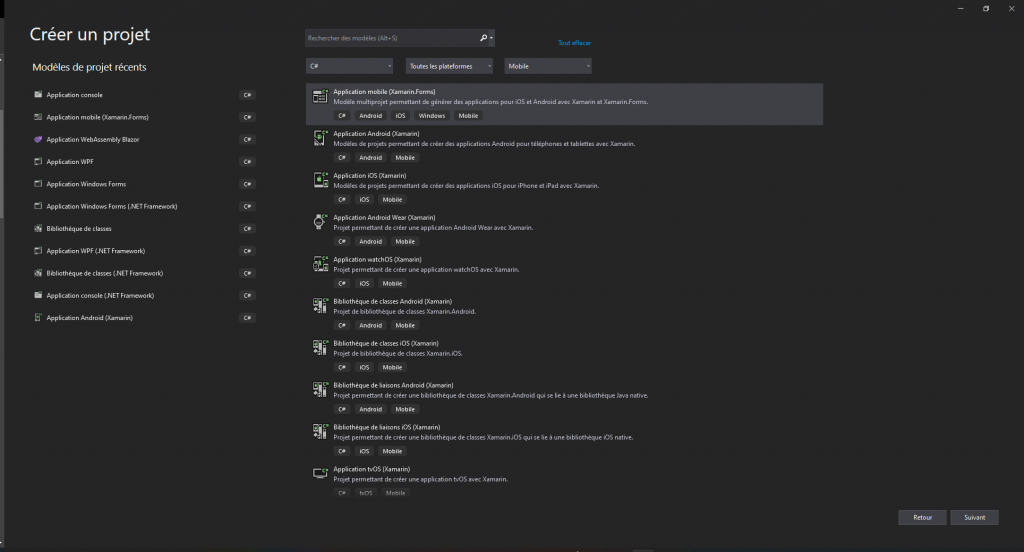Select recent template Application console
1024x552 pixels.
(75, 95)
